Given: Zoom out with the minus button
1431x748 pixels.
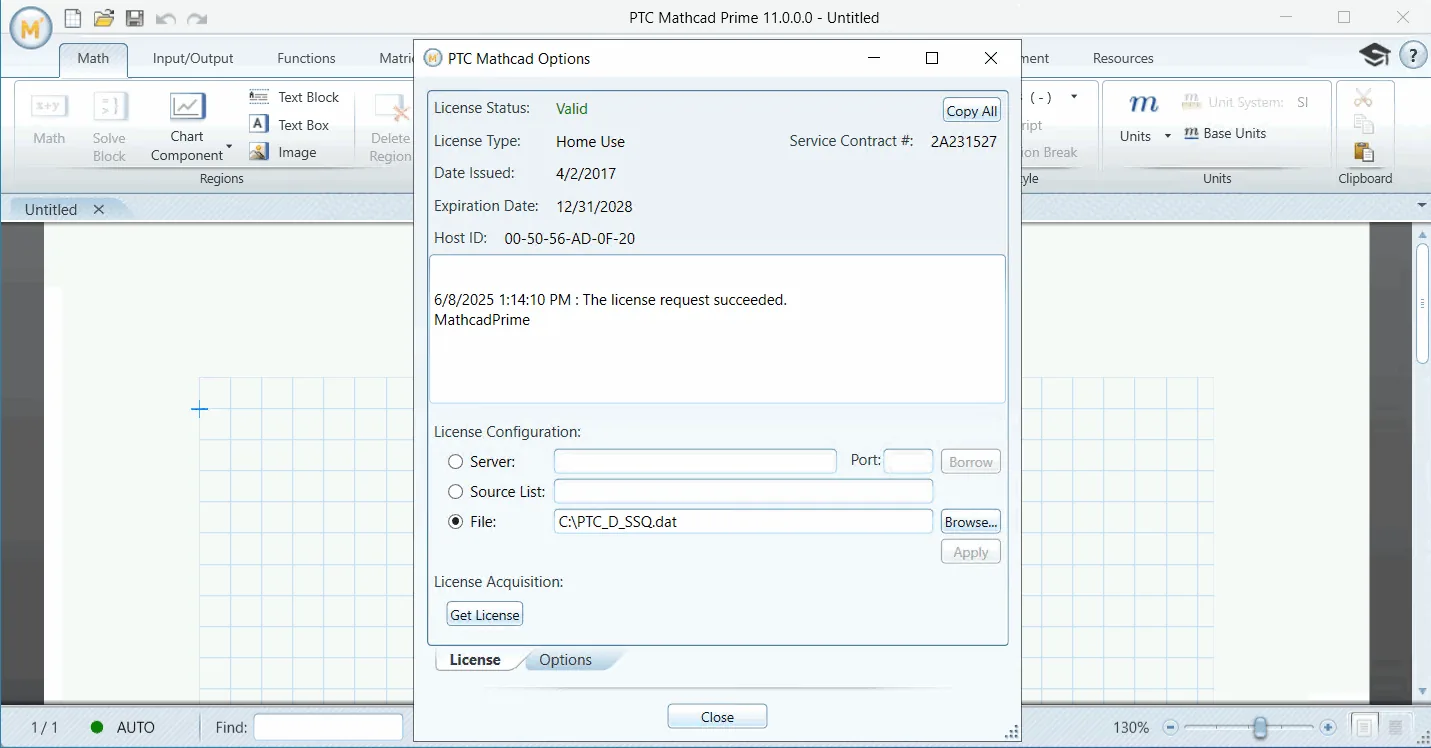Looking at the screenshot, I should 1171,727.
